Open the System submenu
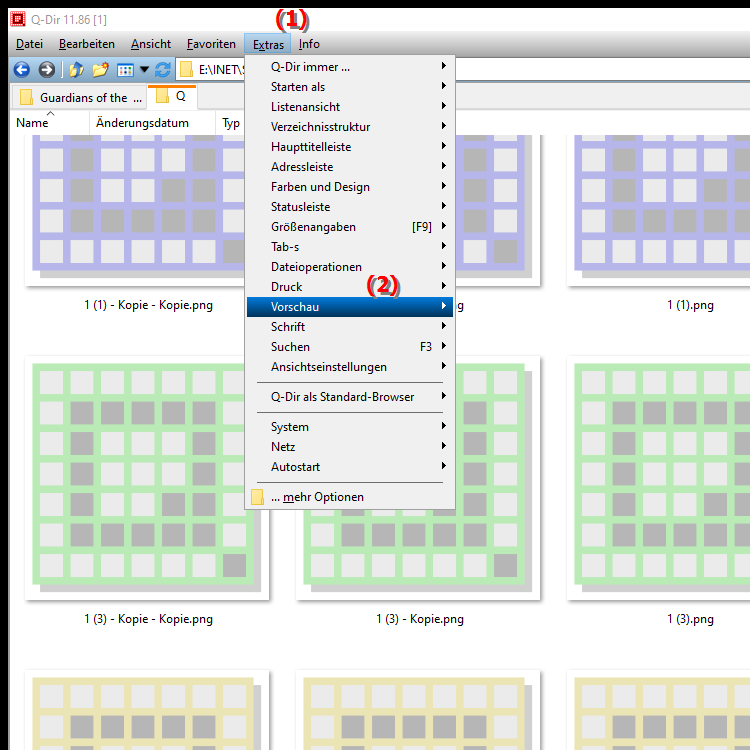The image size is (750, 750). pos(350,427)
